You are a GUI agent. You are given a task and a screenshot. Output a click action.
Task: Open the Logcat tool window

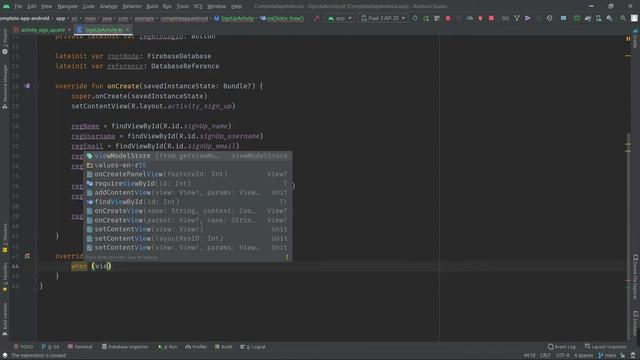[x=253, y=347]
